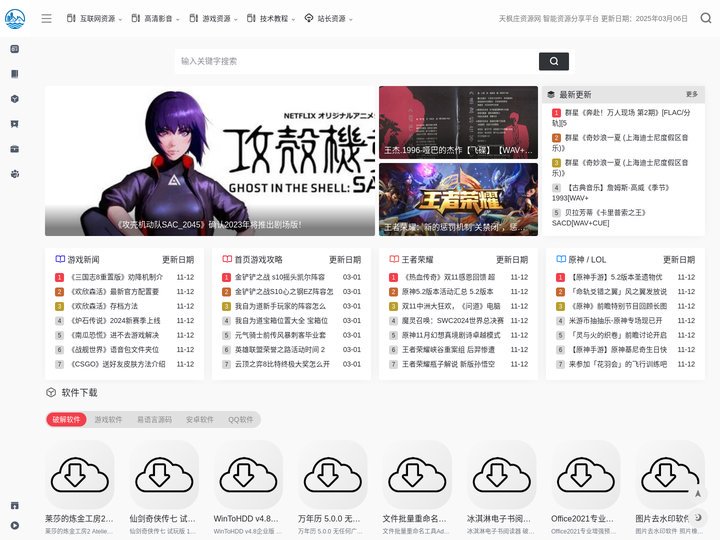Open 云顶之弈8比特终极大奖怎么开 article
Image resolution: width=720 pixels, height=540 pixels.
coord(282,364)
